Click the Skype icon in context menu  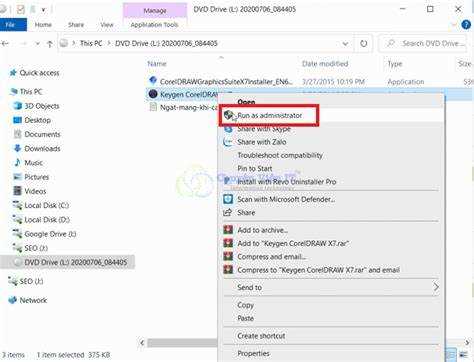[x=228, y=129]
